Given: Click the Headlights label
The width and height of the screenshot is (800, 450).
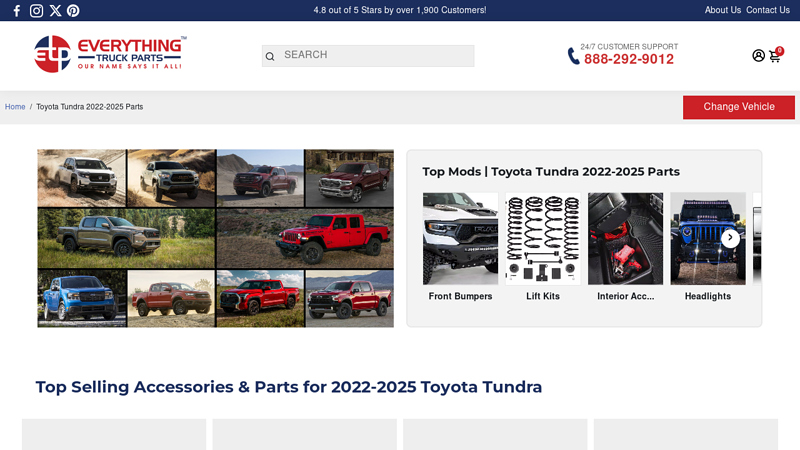Looking at the screenshot, I should (708, 296).
